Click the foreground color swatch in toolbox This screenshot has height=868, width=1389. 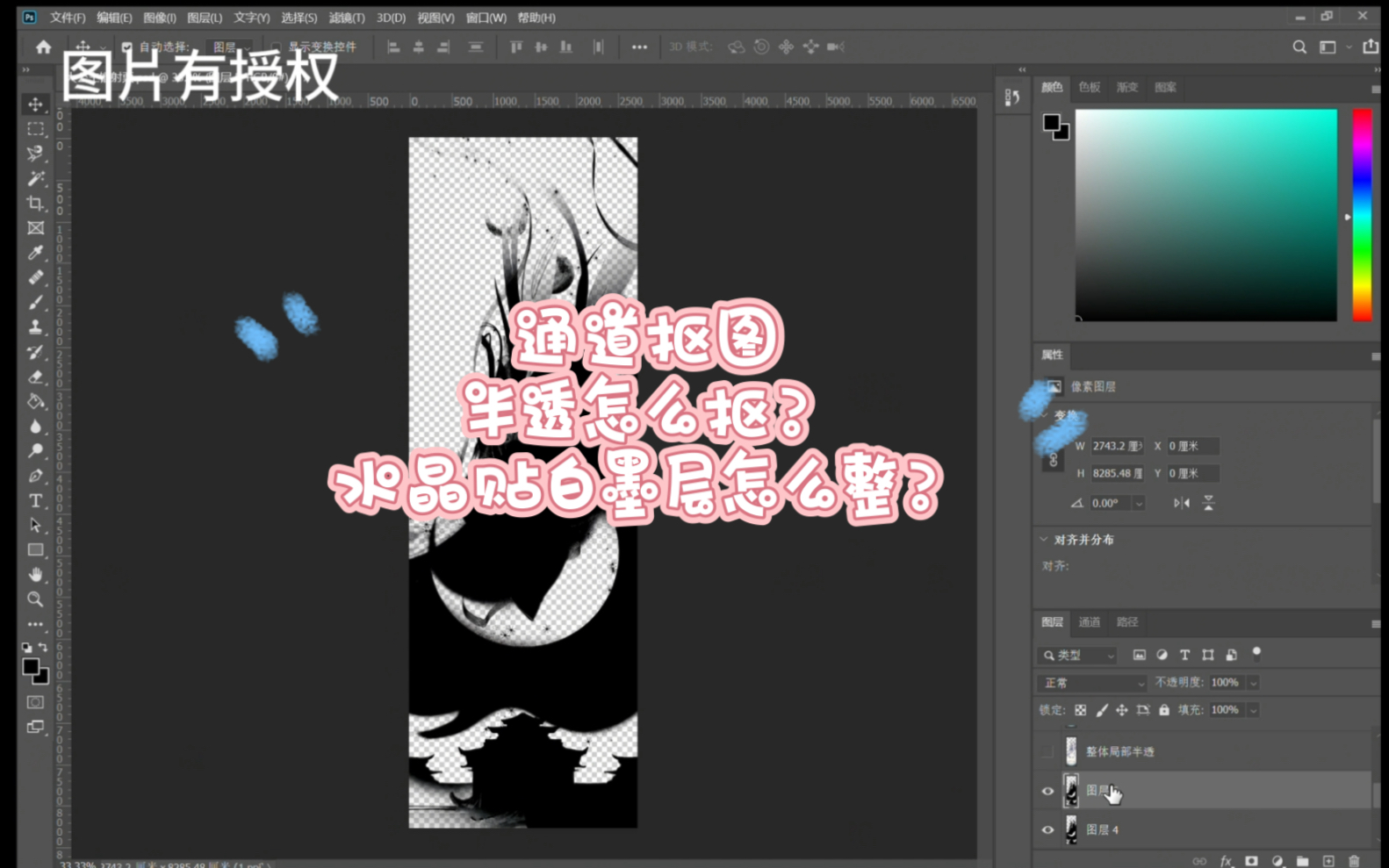click(x=31, y=668)
